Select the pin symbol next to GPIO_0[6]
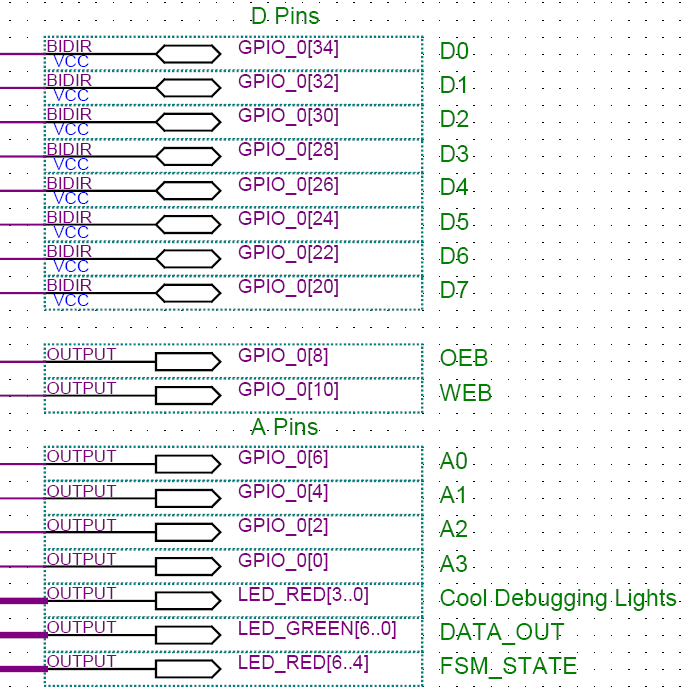This screenshot has height=696, width=684. [x=188, y=463]
